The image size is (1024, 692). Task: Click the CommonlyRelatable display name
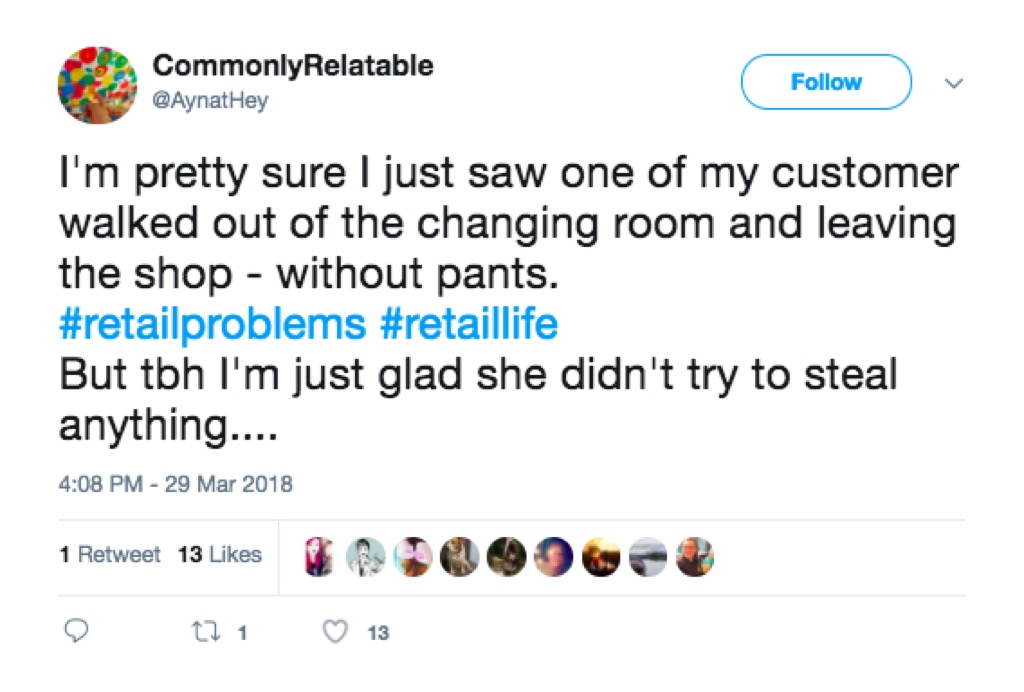(293, 67)
